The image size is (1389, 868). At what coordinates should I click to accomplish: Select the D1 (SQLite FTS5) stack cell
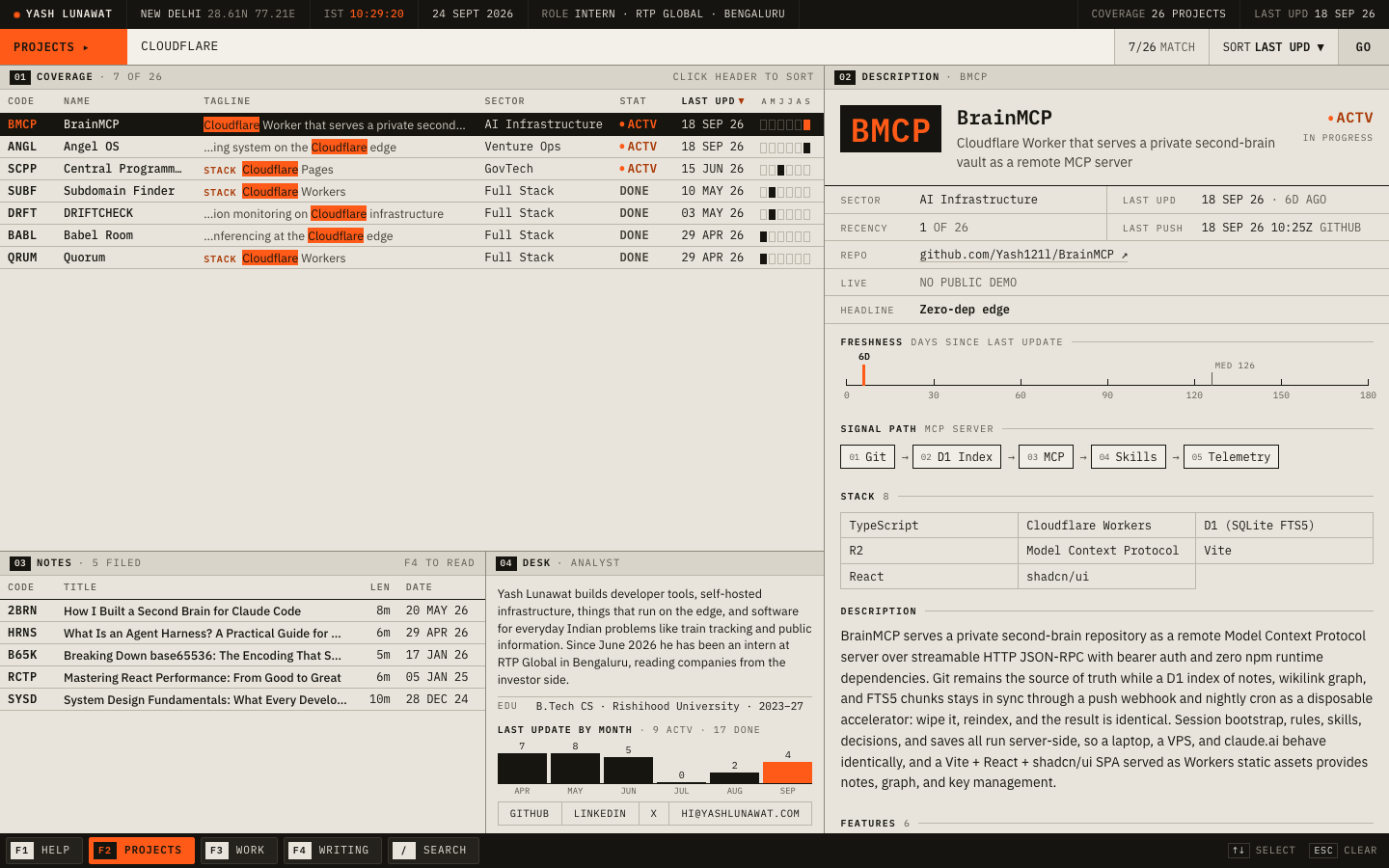click(x=1284, y=526)
